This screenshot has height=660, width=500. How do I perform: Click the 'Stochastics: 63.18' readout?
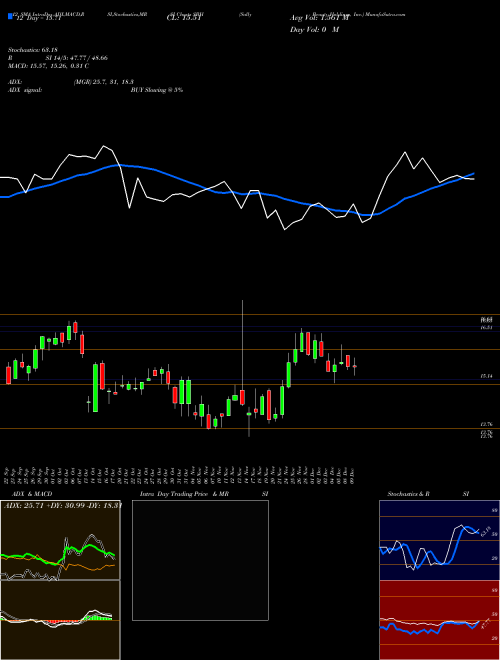[x=33, y=50]
